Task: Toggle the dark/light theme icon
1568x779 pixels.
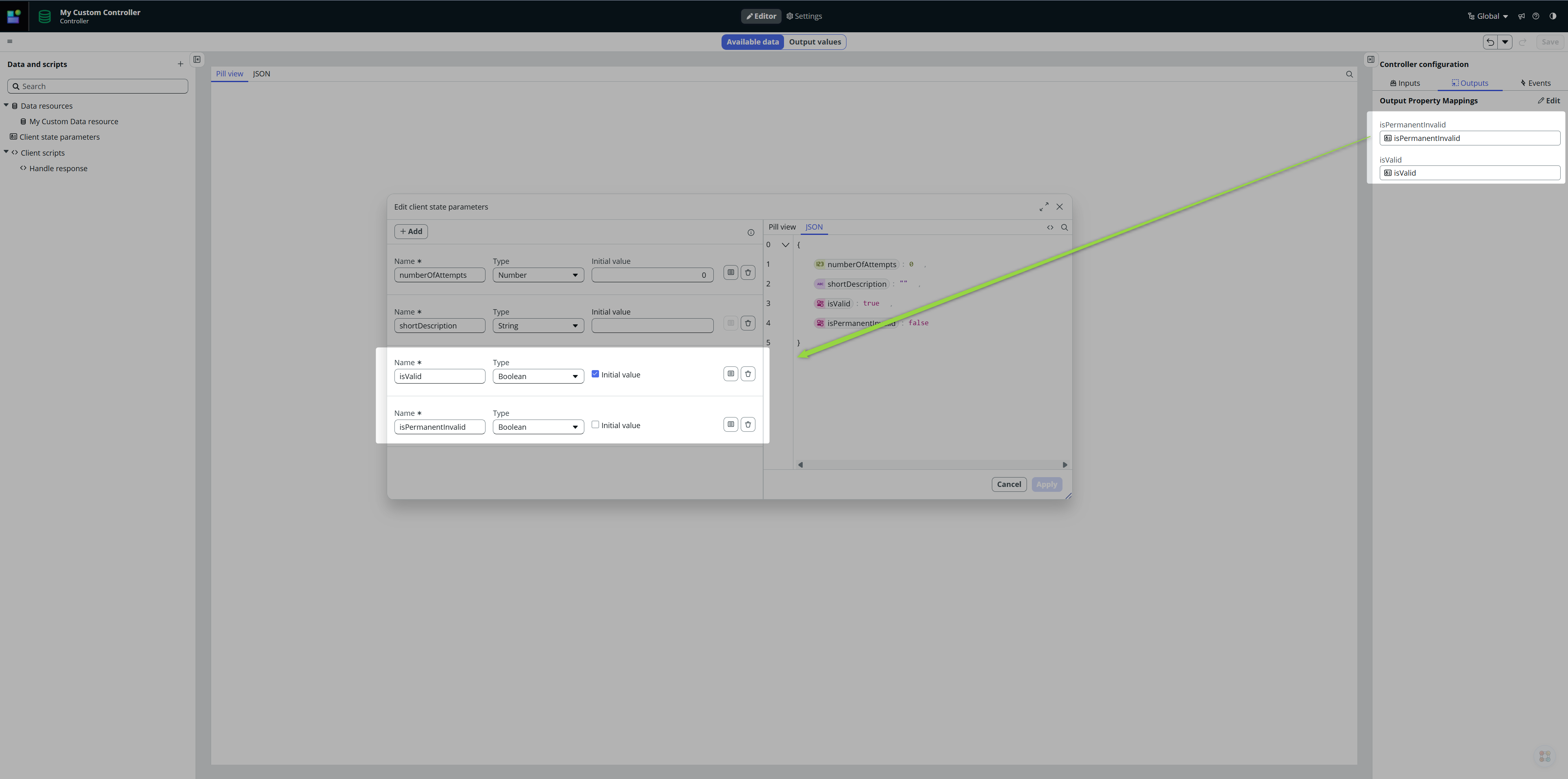Action: (x=1553, y=16)
